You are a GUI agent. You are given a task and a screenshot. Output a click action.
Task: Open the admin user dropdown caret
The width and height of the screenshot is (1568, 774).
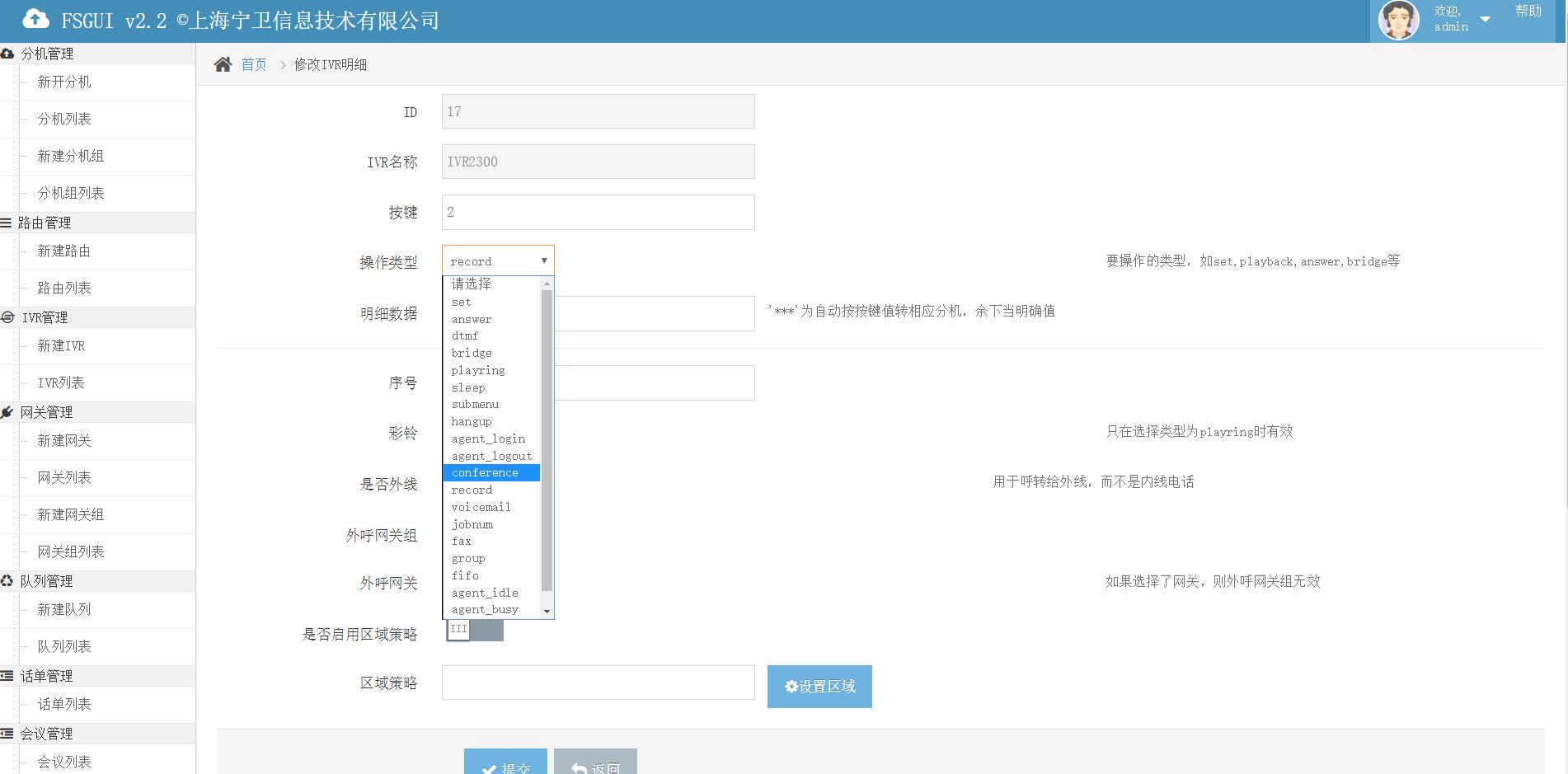click(x=1485, y=19)
